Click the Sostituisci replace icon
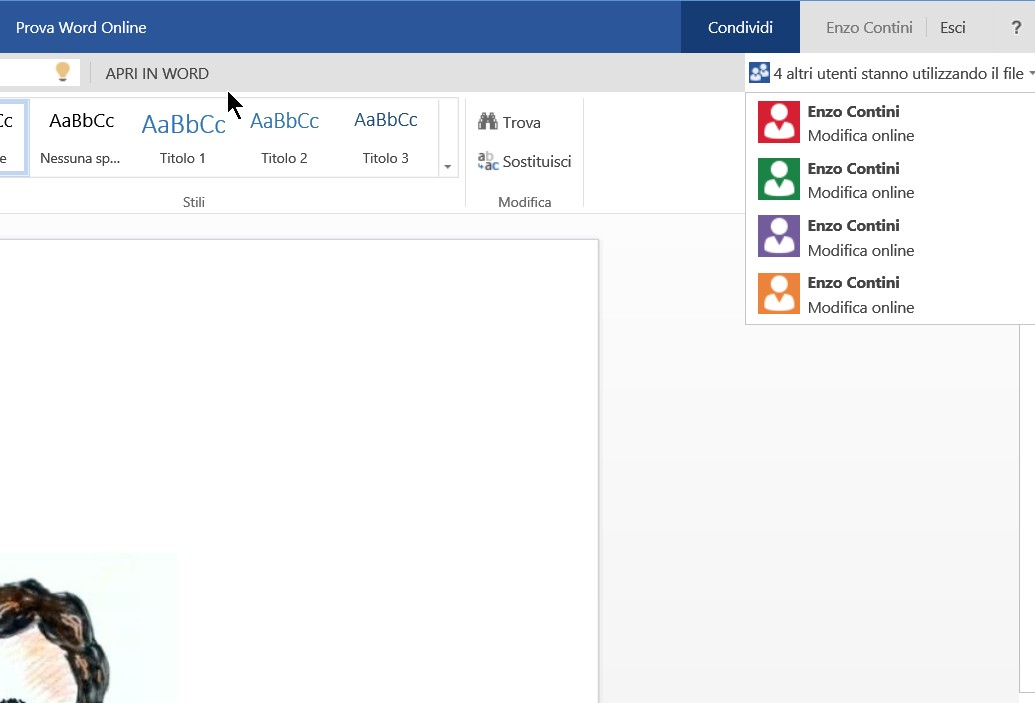This screenshot has width=1035, height=703. coord(488,161)
